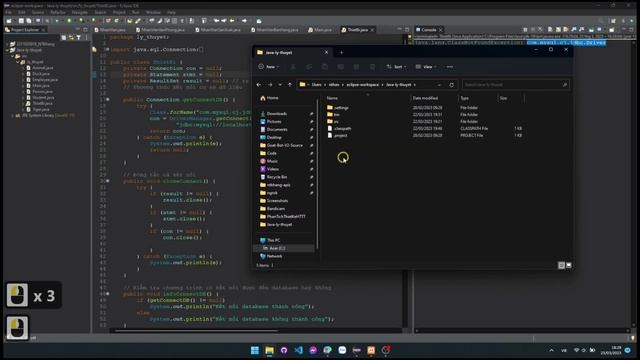Image resolution: width=640 pixels, height=360 pixels.
Task: Open Visual Studio Code from taskbar
Action: 298,350
